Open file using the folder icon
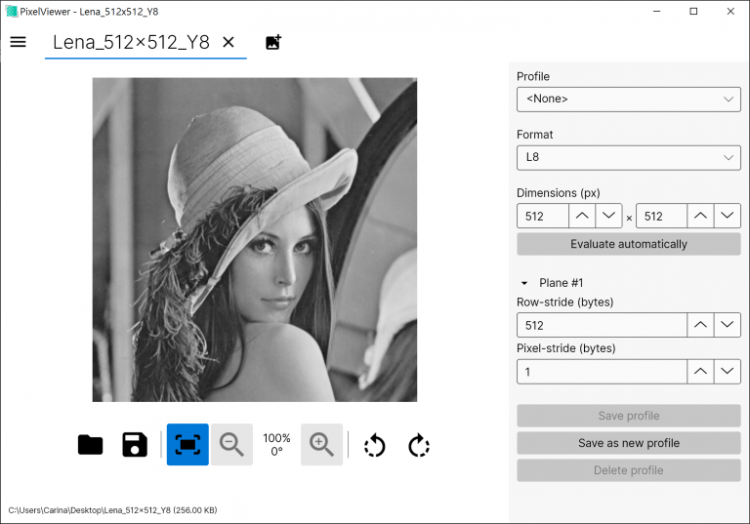The image size is (750, 524). click(x=90, y=445)
